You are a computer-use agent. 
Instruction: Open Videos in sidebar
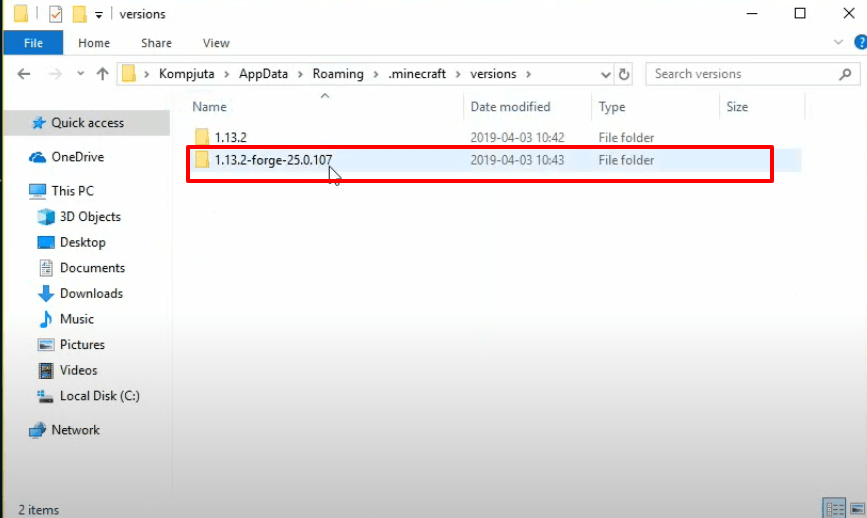pyautogui.click(x=78, y=370)
